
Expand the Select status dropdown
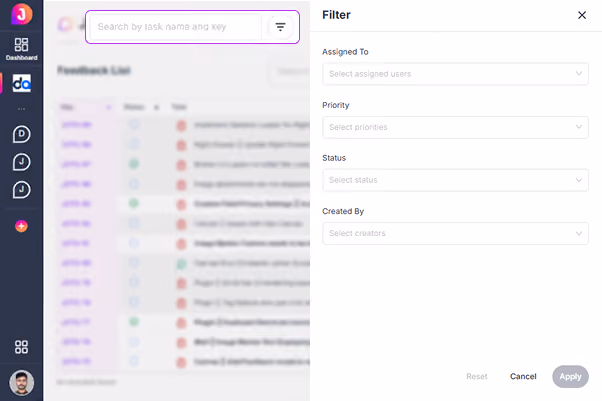[x=455, y=180]
